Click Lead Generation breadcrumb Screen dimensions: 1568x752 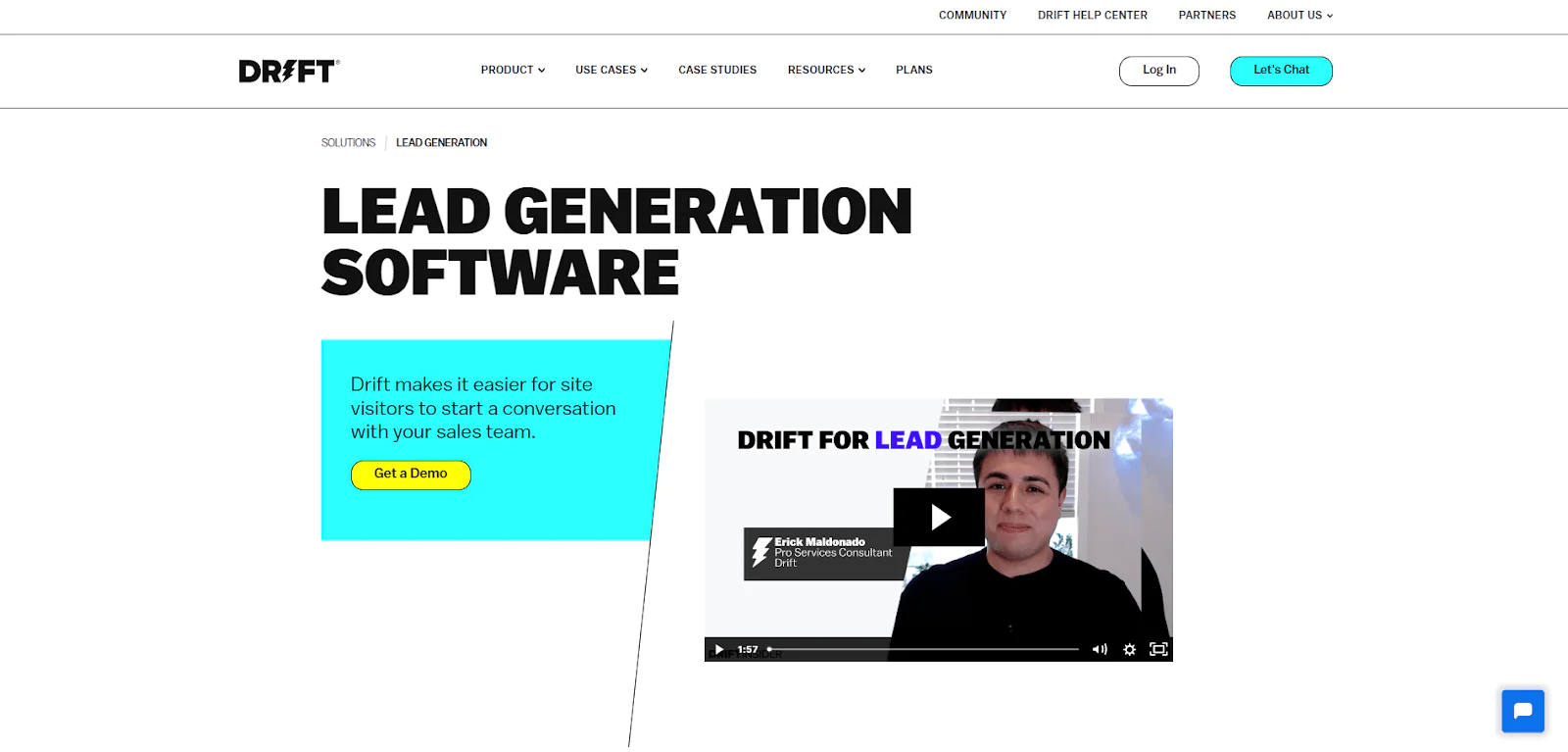(x=441, y=142)
